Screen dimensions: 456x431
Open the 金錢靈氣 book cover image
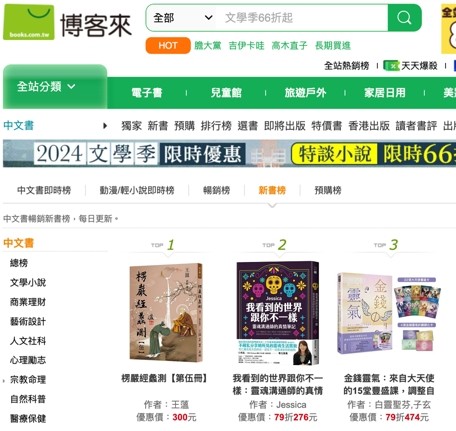click(x=389, y=313)
